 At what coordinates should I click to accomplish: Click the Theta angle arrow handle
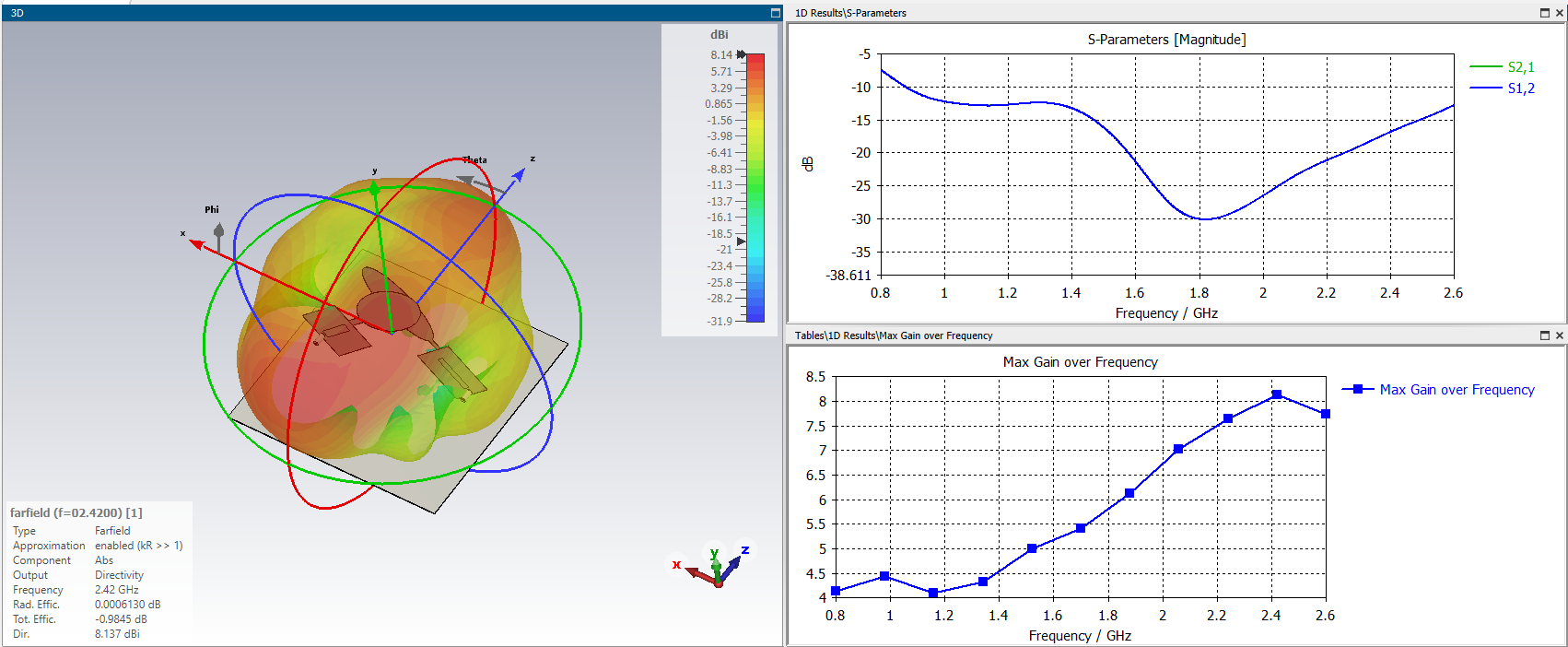coord(467,181)
